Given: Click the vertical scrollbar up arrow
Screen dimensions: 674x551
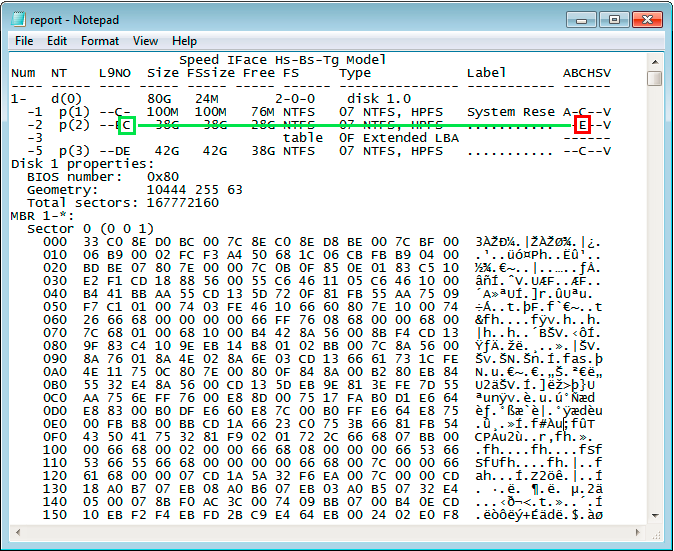Looking at the screenshot, I should pos(655,62).
